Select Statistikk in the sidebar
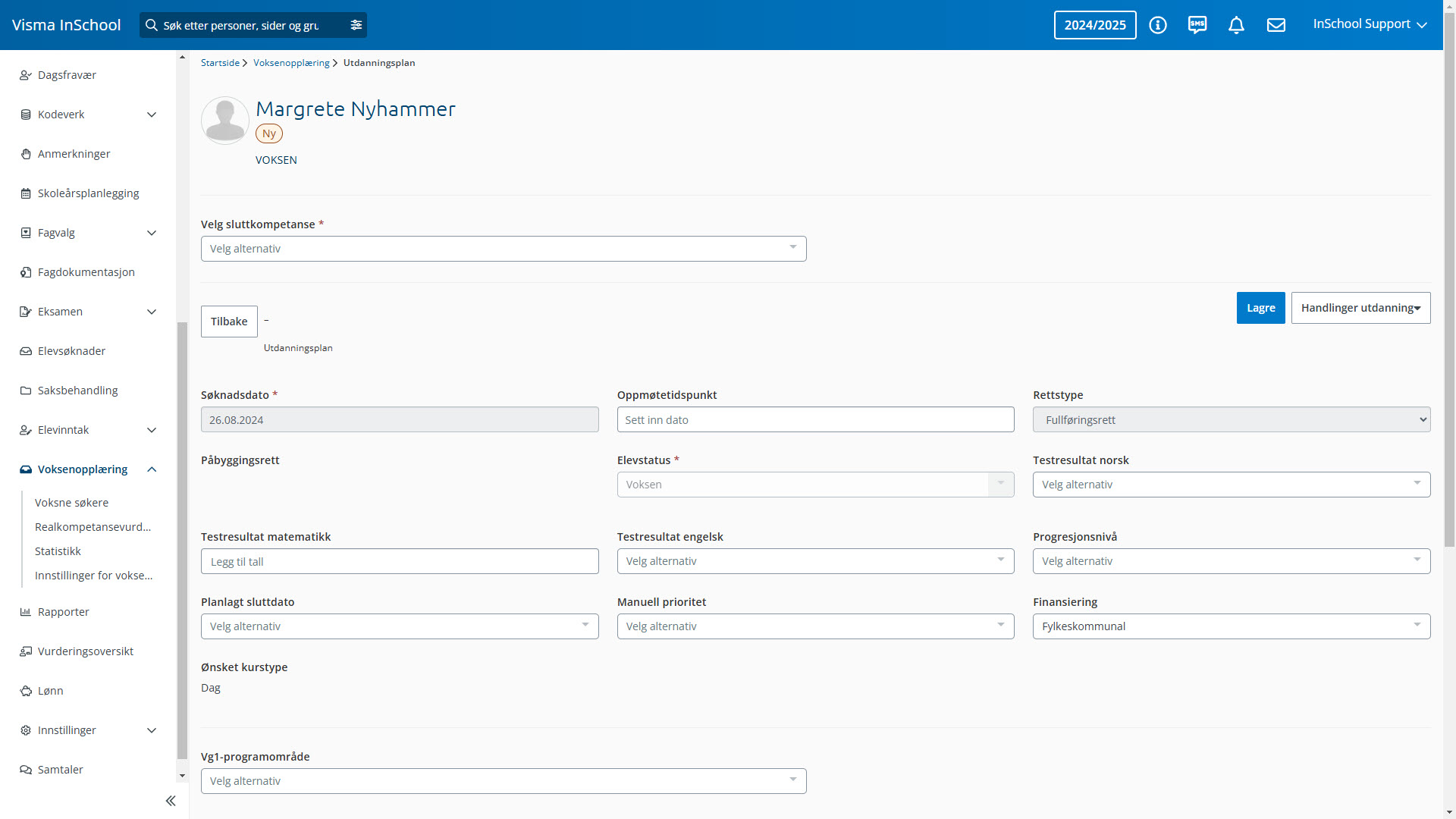Viewport: 1456px width, 819px height. [x=58, y=551]
